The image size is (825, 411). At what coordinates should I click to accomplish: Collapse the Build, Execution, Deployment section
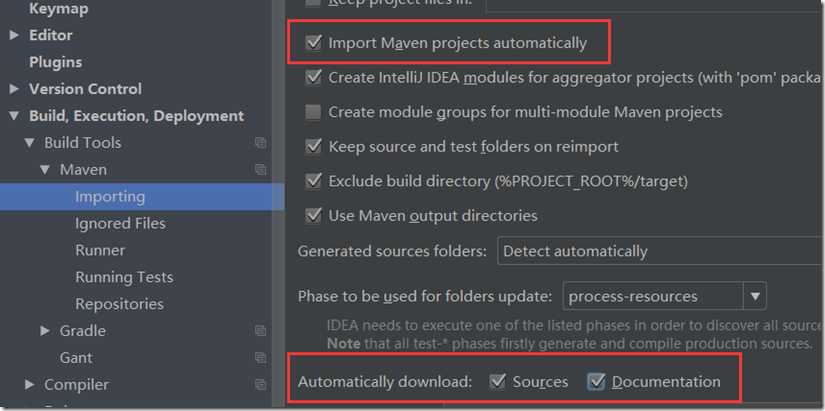(x=14, y=116)
